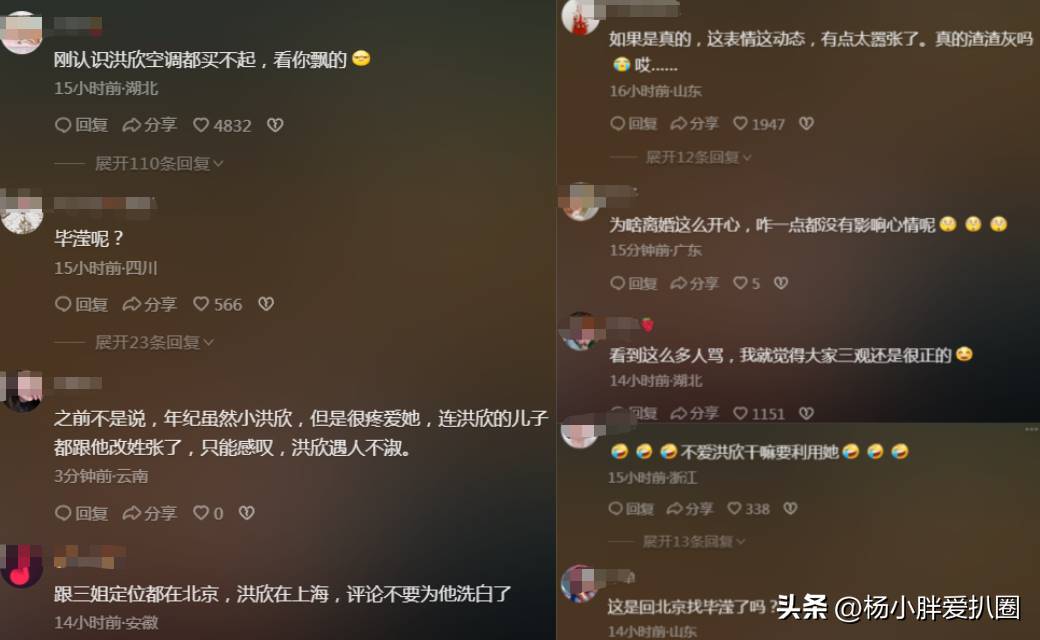Expand 展开12条回复 replies
This screenshot has width=1040, height=640.
(698, 157)
